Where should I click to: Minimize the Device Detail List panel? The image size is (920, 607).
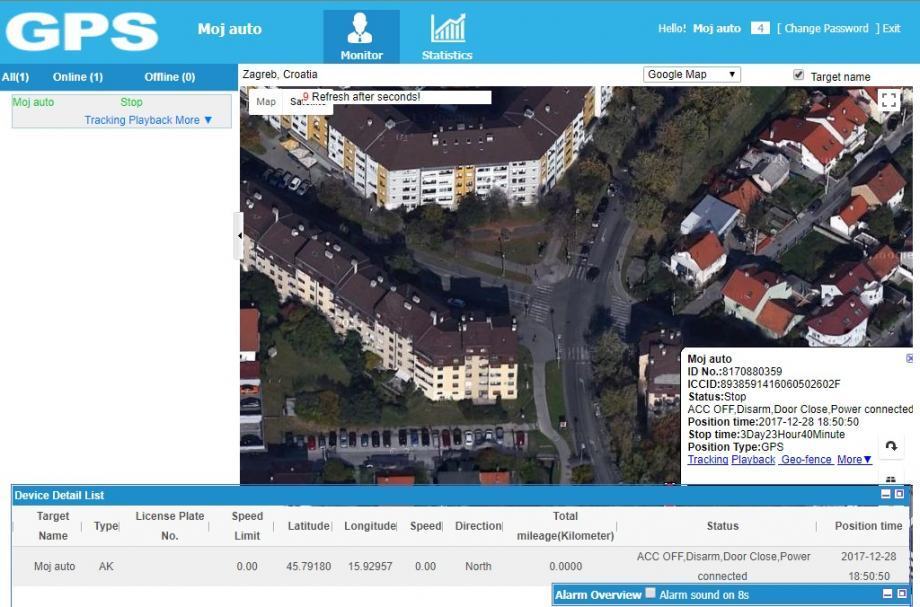point(885,494)
